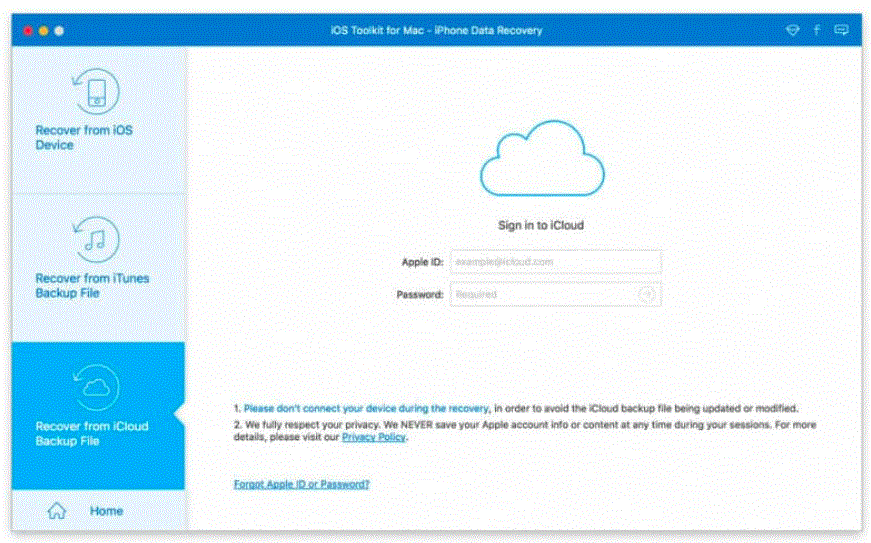Screen dimensions: 871x543
Task: Select Recover from iCloud Backup File mode
Action: tap(98, 415)
